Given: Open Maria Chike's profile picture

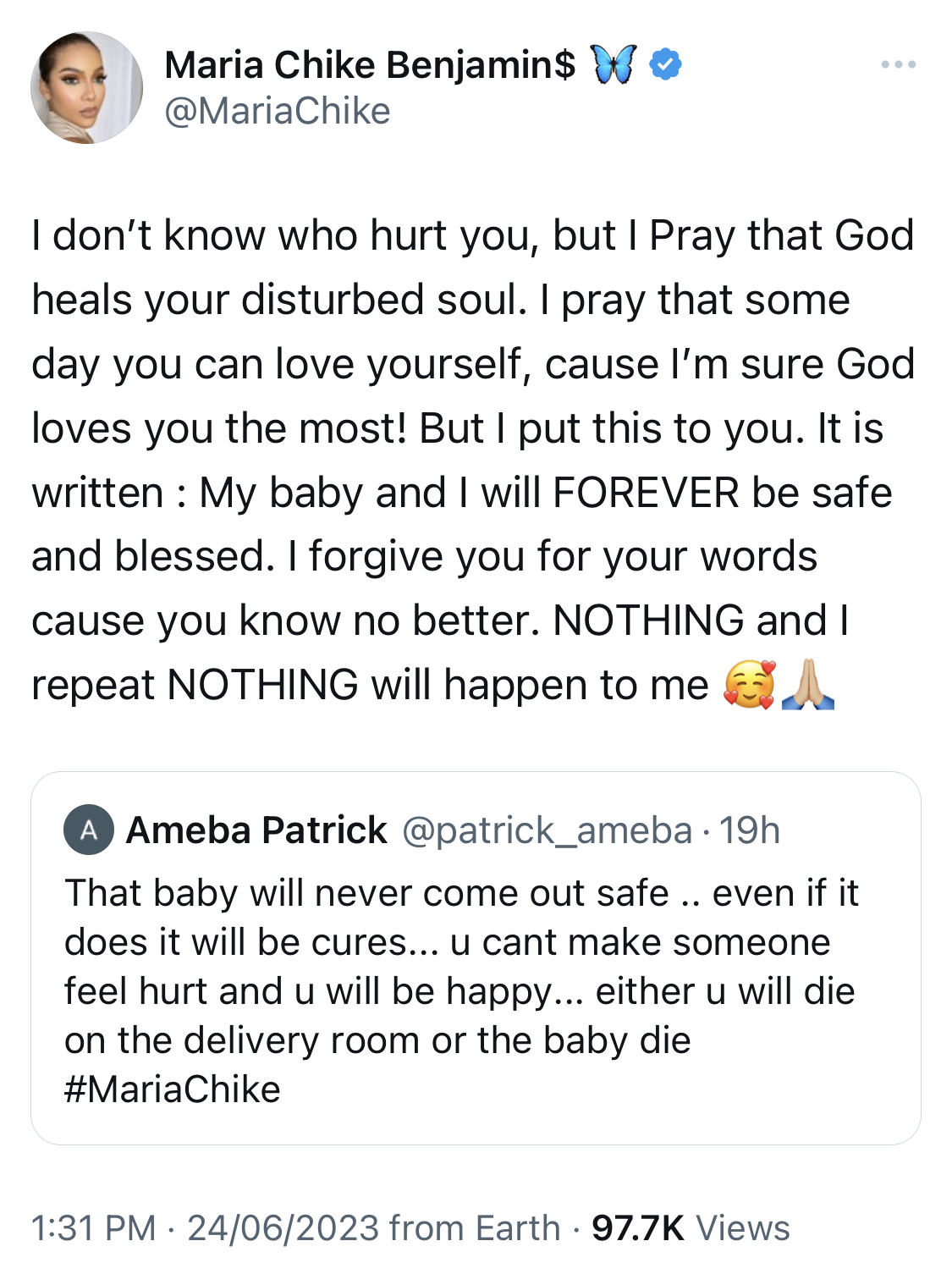Looking at the screenshot, I should pyautogui.click(x=86, y=88).
